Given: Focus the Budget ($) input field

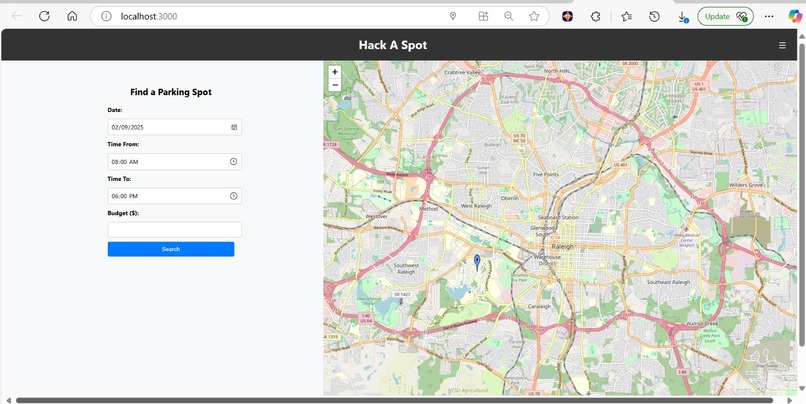Looking at the screenshot, I should coord(175,230).
